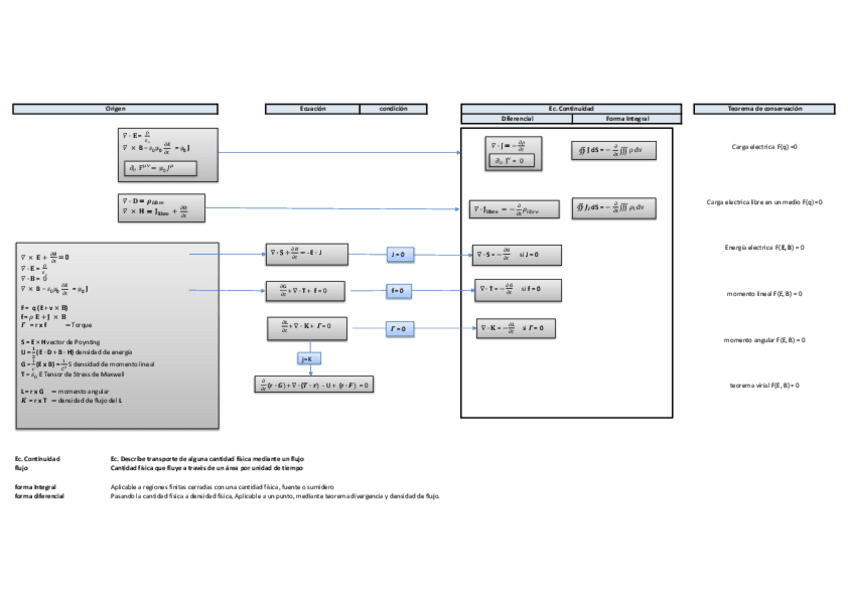Image resolution: width=848 pixels, height=599 pixels.
Task: Click the "L = r x G = momento angular" line
Action: point(65,391)
